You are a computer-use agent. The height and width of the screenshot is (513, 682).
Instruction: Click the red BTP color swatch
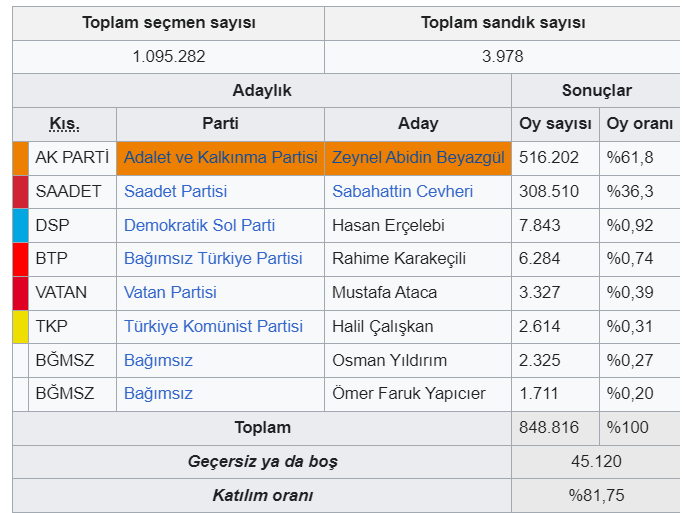tap(20, 259)
